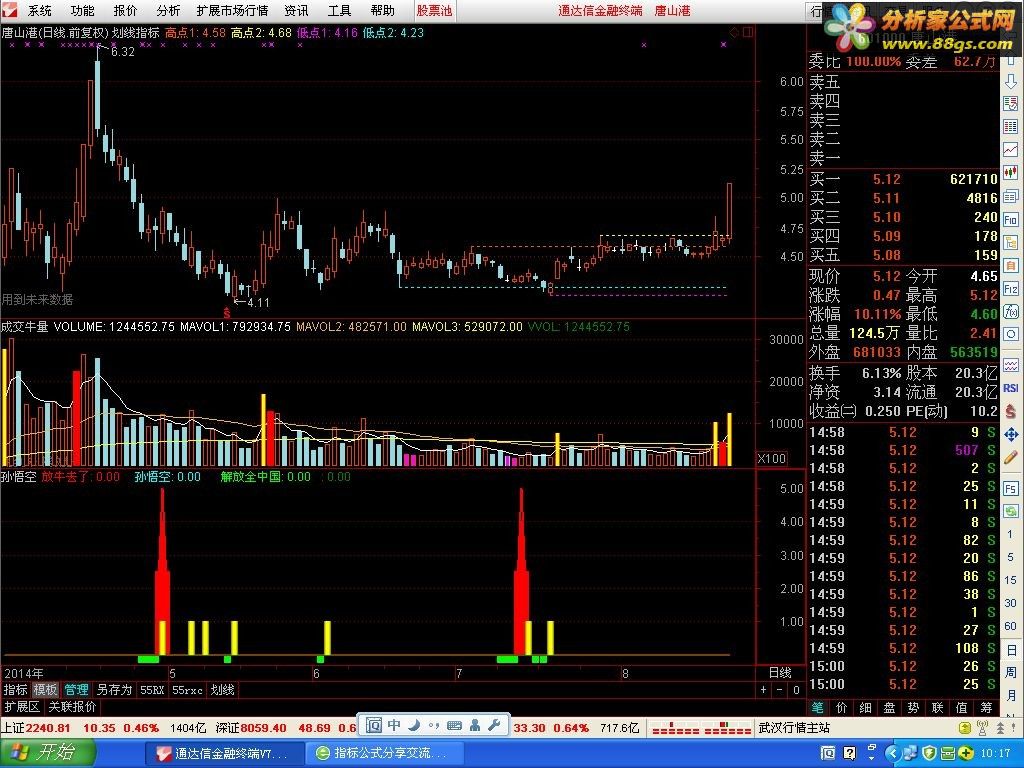The height and width of the screenshot is (768, 1024).
Task: Click the orange self-selected stocks icon
Action: [1010, 266]
